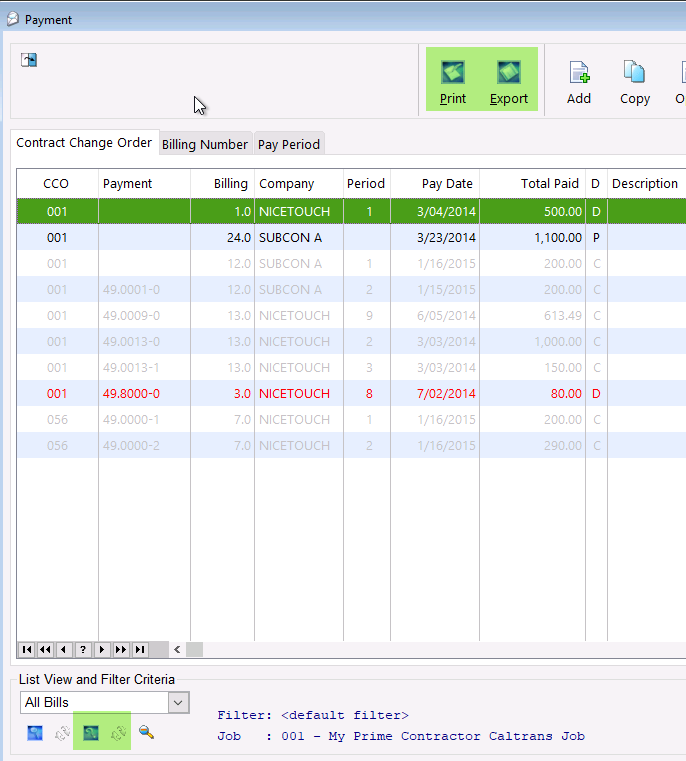Screen dimensions: 686x761
Task: Open the All Bills dropdown arrow
Action: (178, 703)
